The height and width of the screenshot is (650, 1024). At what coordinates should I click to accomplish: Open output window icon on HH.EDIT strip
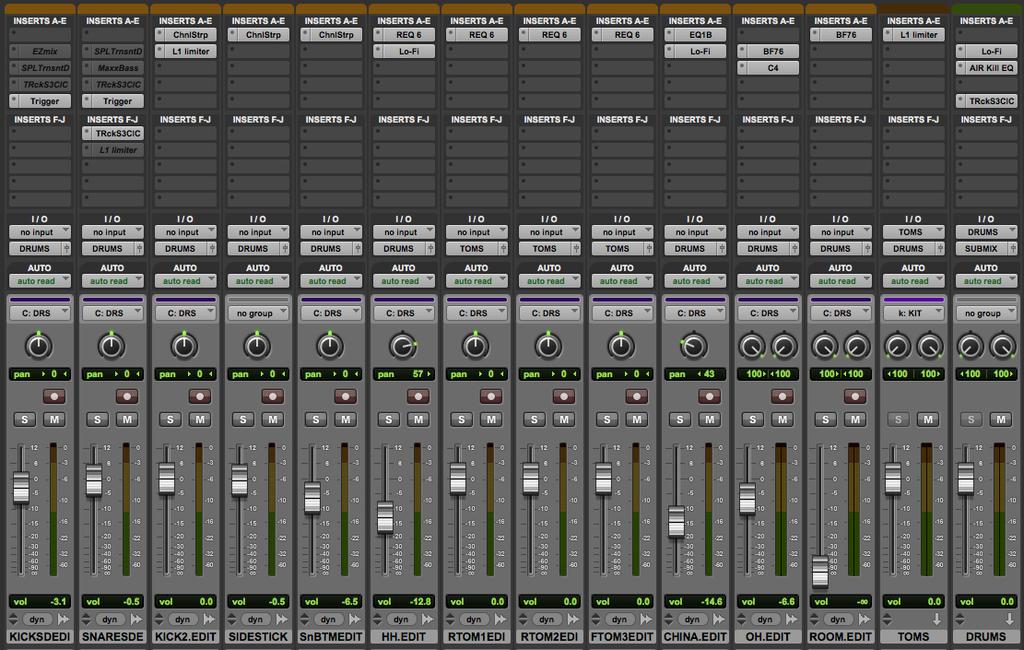tap(430, 249)
